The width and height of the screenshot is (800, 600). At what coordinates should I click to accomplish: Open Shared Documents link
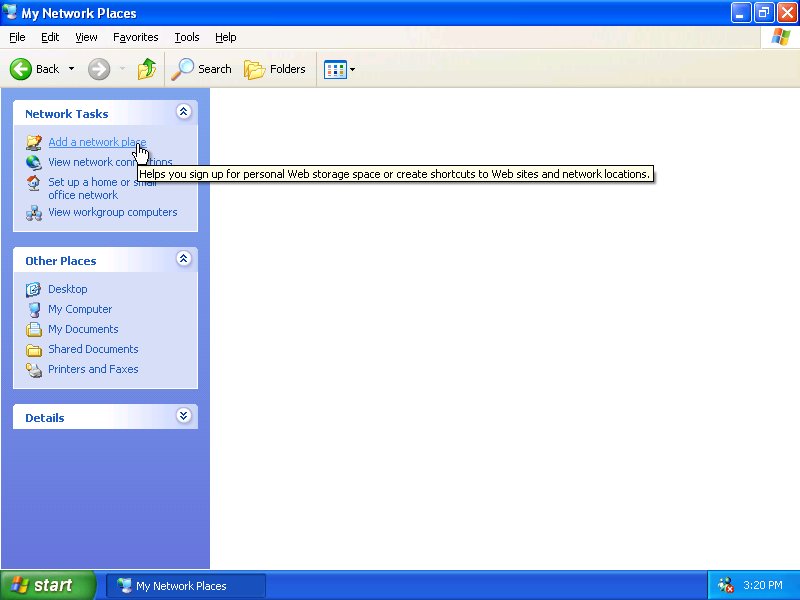point(93,349)
